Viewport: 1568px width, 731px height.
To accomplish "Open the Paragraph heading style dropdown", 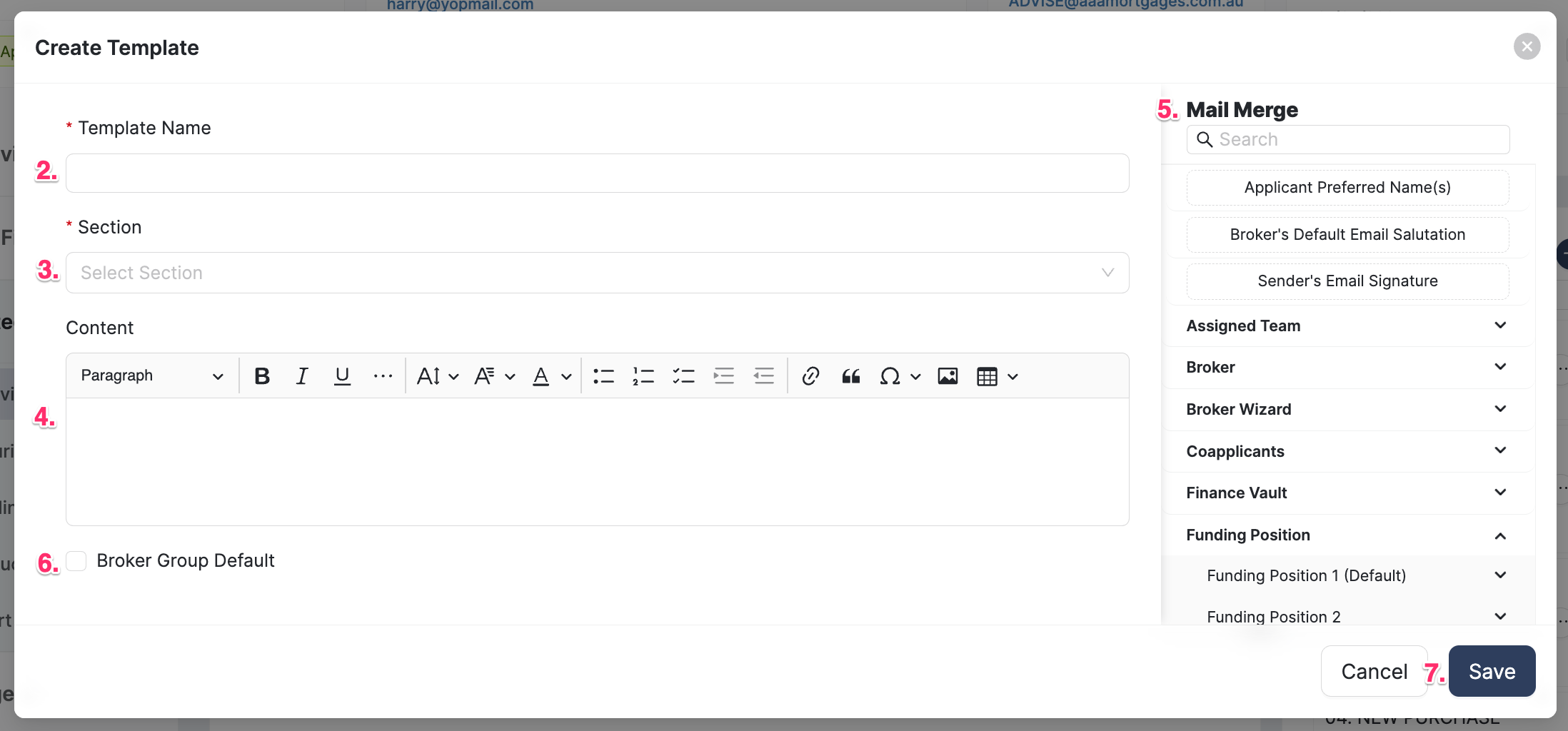I will (x=152, y=376).
